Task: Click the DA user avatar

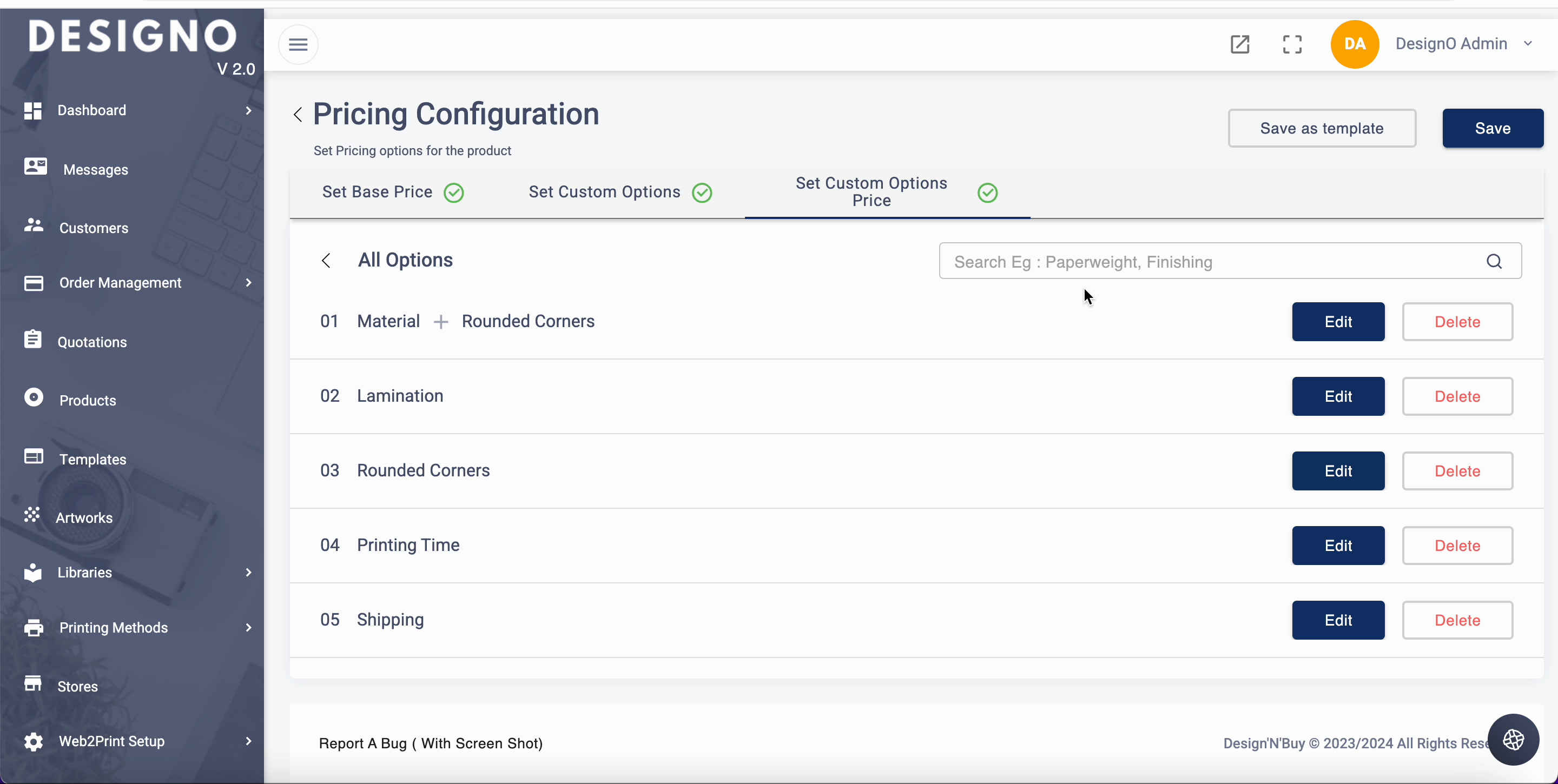Action: [x=1354, y=44]
